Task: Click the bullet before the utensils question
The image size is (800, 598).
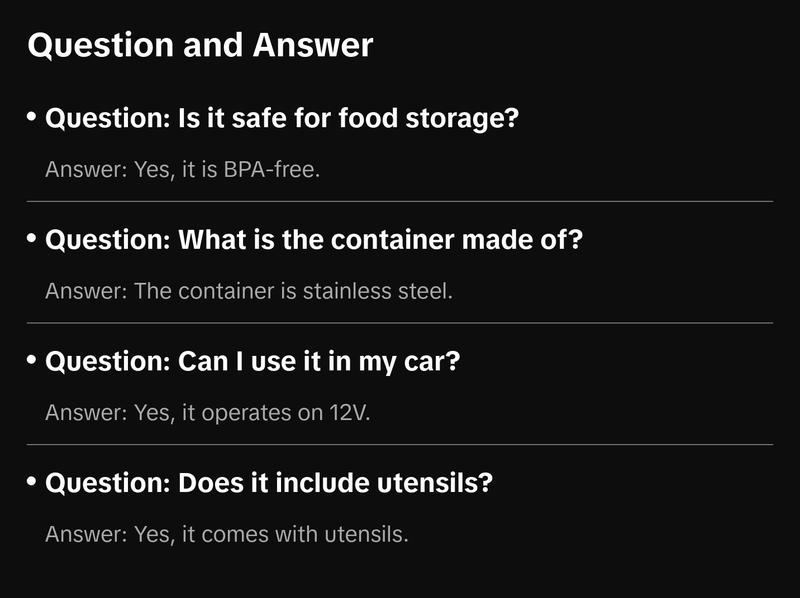Action: 32,482
